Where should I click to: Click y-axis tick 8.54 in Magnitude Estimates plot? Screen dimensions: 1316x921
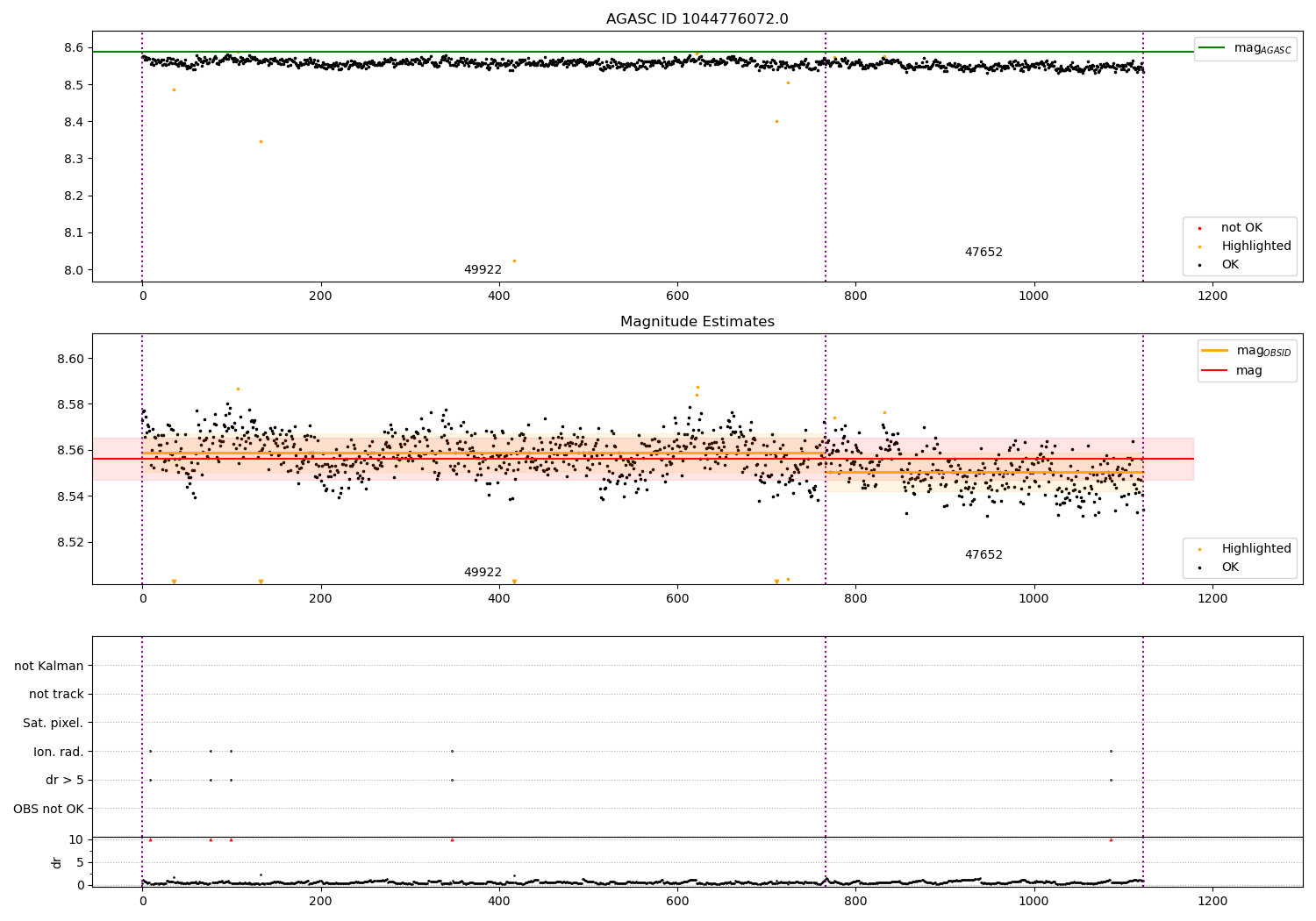(x=70, y=496)
